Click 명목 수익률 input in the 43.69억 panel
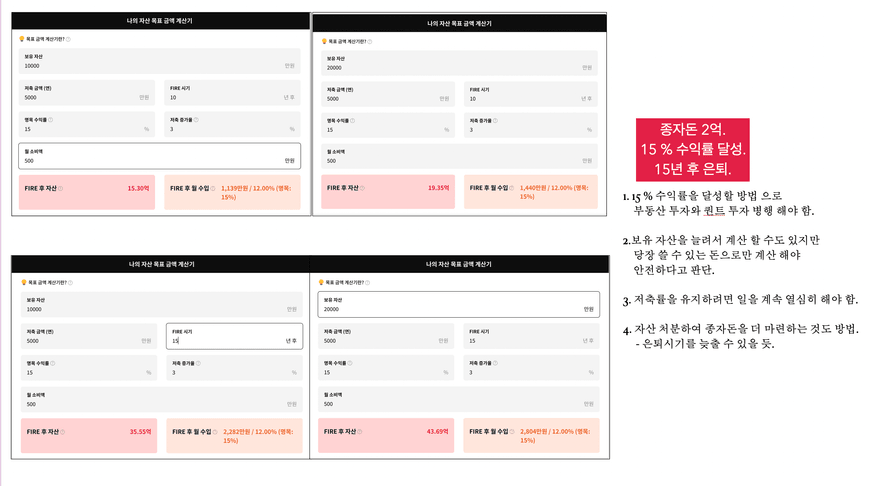 coord(386,368)
